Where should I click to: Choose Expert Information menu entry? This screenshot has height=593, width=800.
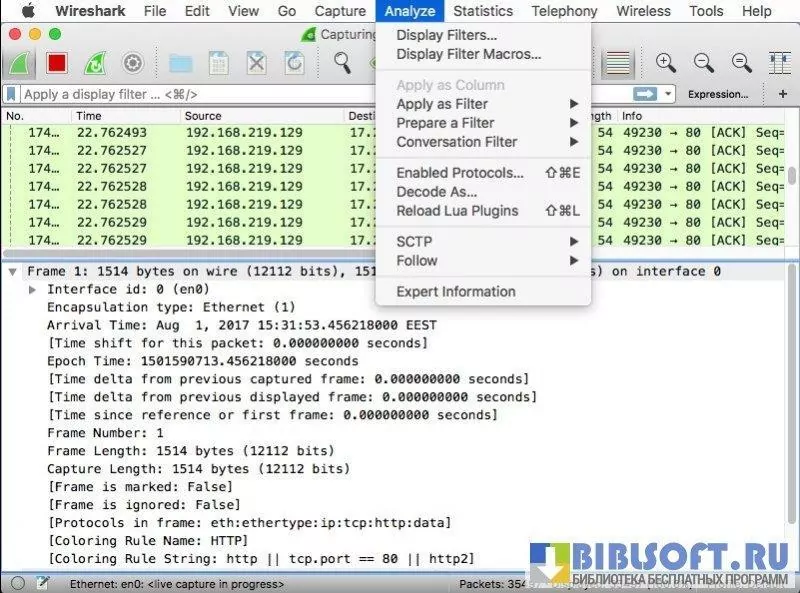(x=455, y=292)
